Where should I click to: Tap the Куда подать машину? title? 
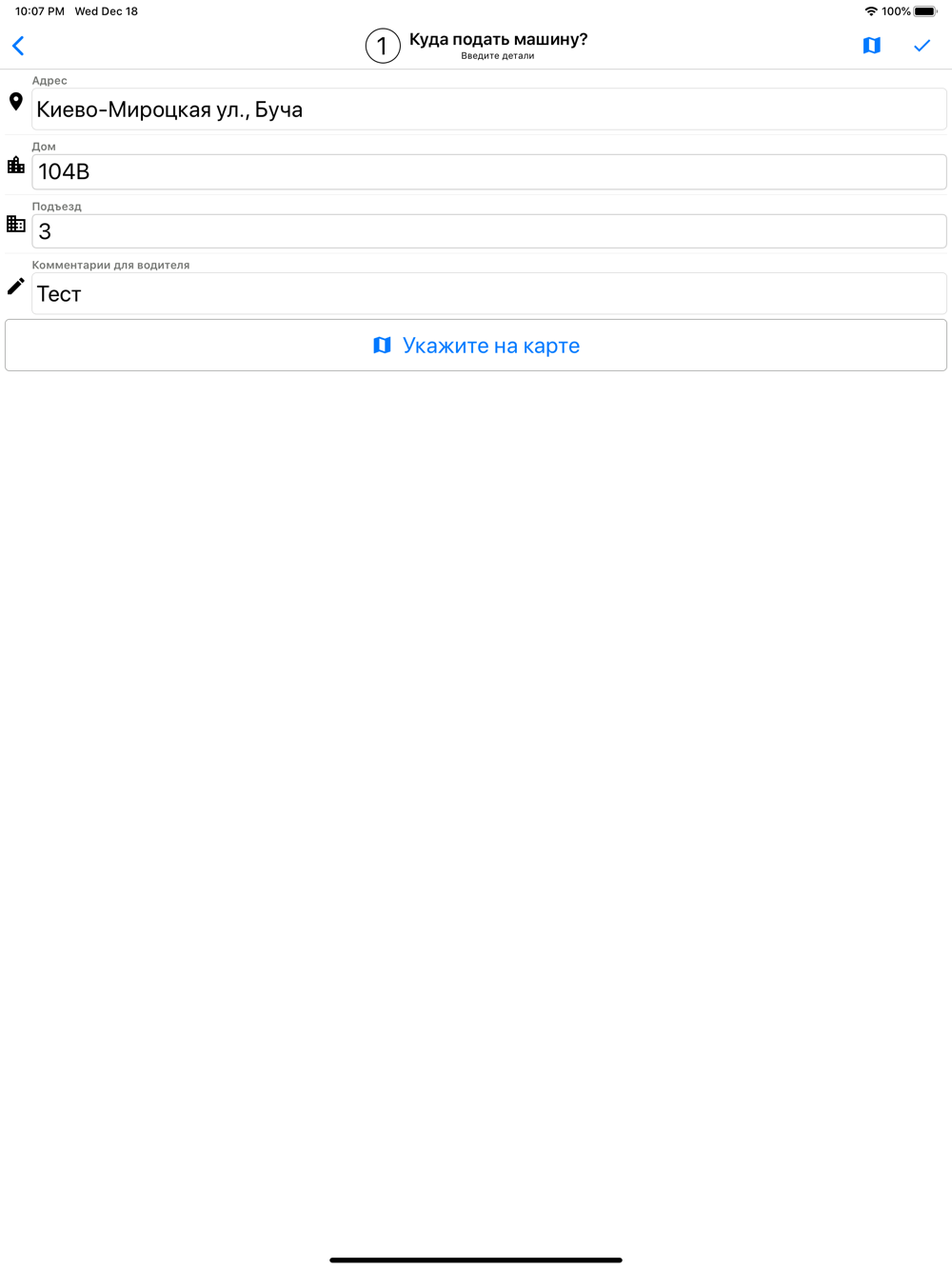[x=498, y=39]
